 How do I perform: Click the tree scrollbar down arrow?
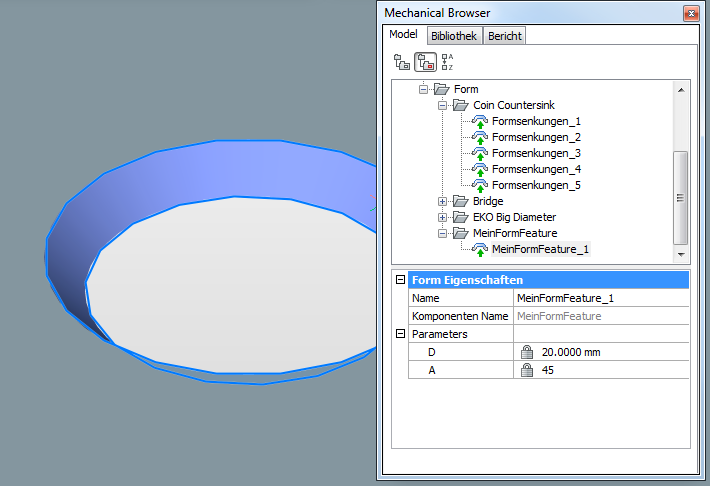(x=681, y=257)
